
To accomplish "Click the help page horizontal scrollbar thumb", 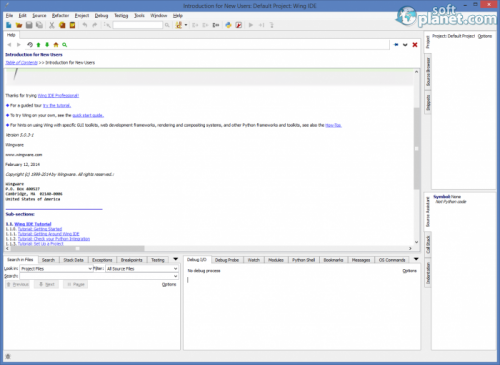I will pyautogui.click(x=77, y=248).
